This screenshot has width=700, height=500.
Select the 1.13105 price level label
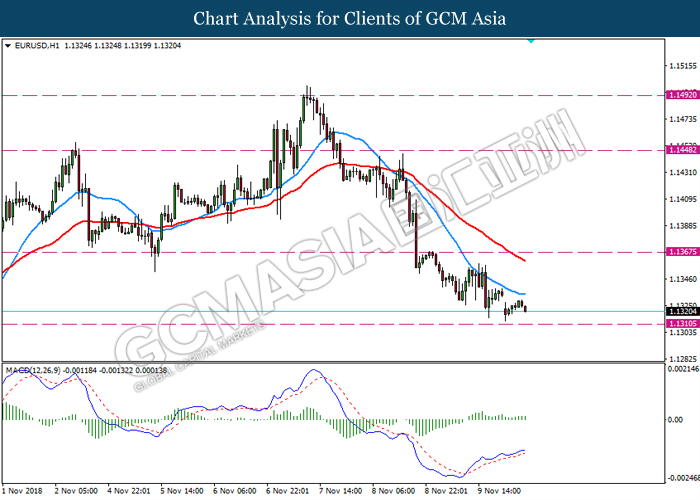tap(683, 324)
